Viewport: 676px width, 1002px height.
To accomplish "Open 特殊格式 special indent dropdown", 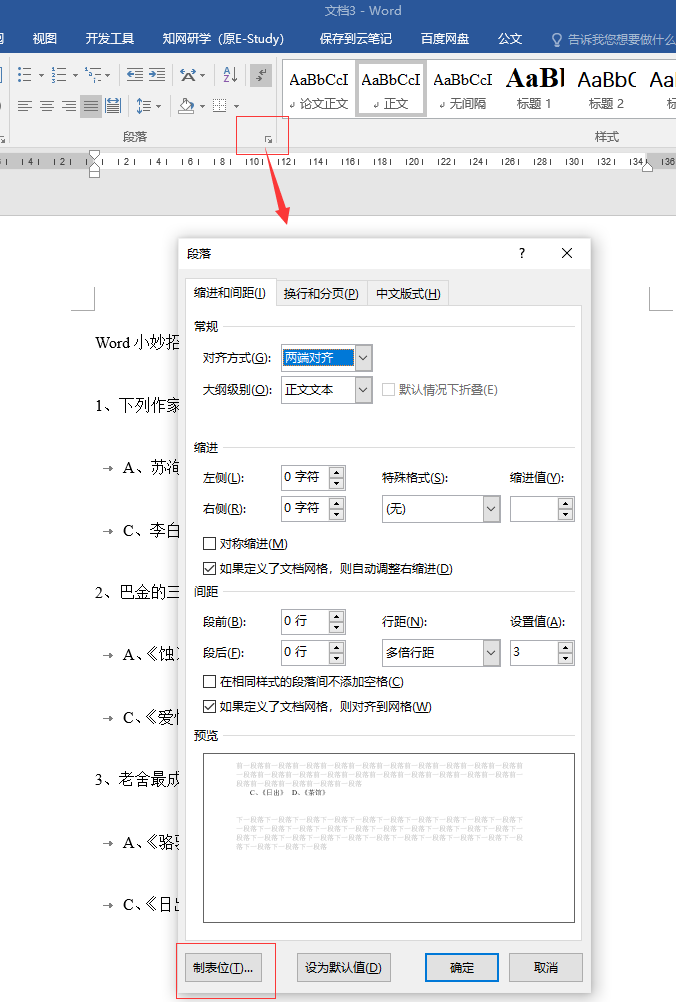I will (x=491, y=509).
